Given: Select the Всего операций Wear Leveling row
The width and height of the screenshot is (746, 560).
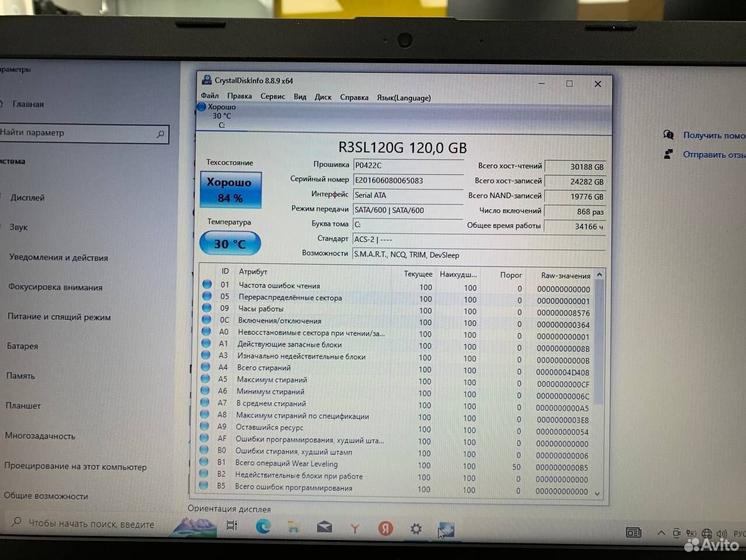Looking at the screenshot, I should (x=395, y=465).
